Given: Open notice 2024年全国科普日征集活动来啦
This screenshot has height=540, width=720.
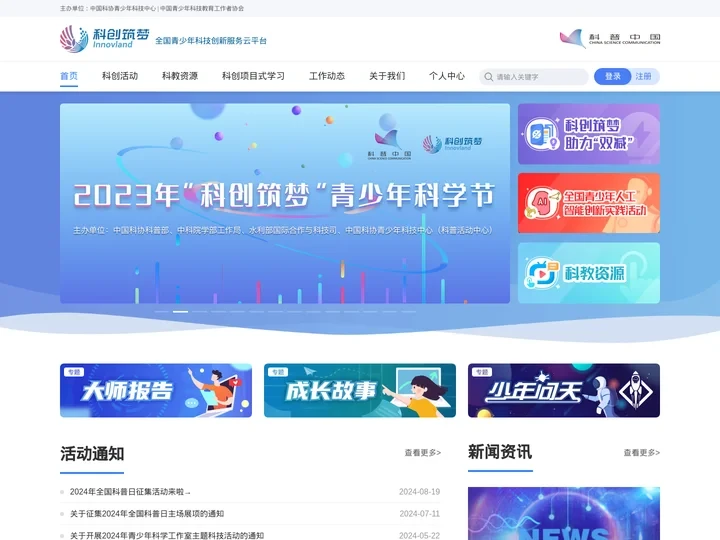Looking at the screenshot, I should pyautogui.click(x=130, y=492).
